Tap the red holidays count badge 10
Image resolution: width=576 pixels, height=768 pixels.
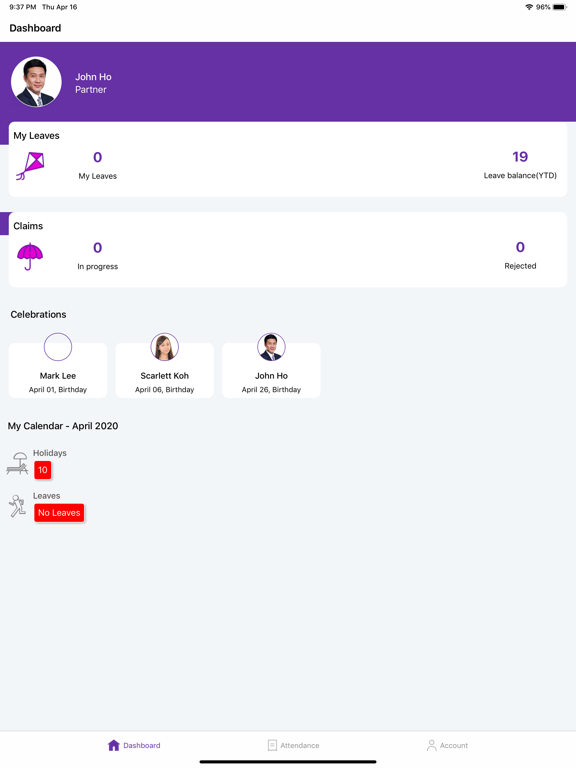[43, 470]
